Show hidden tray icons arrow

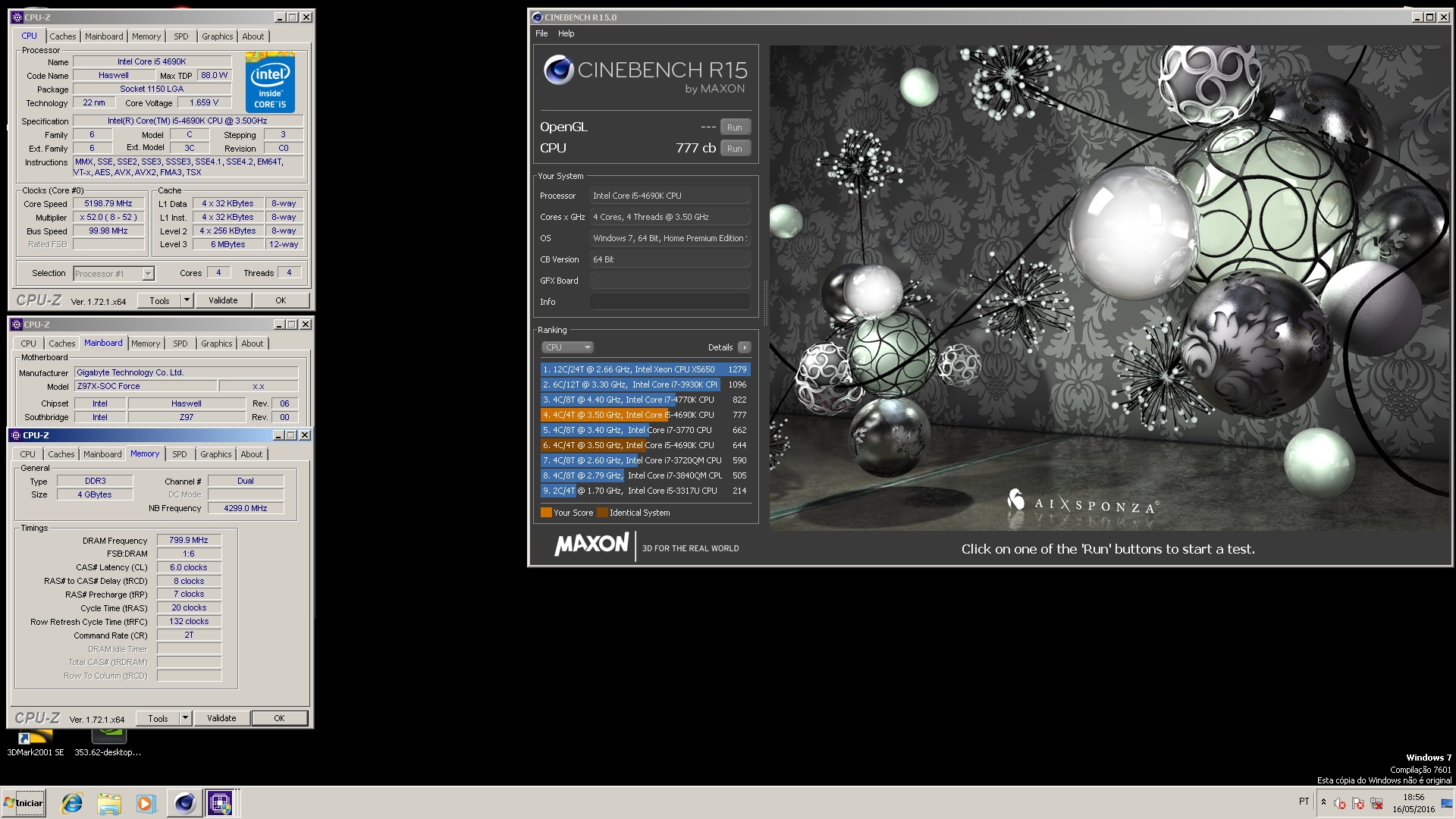(1323, 802)
